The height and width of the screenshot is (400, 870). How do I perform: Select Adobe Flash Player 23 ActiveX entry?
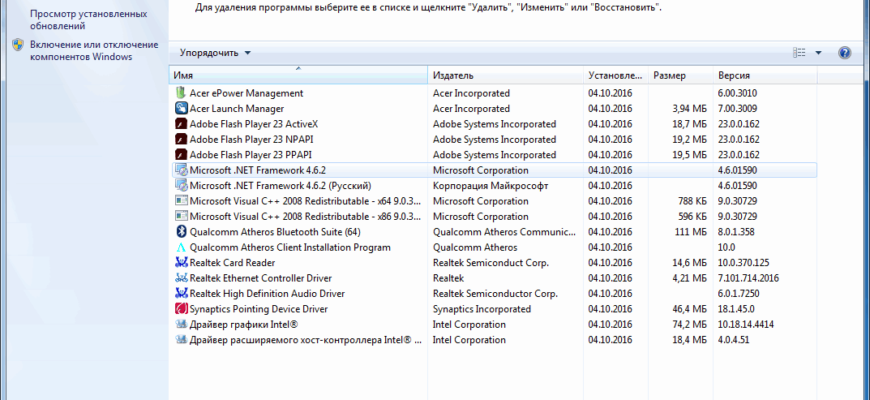point(494,124)
